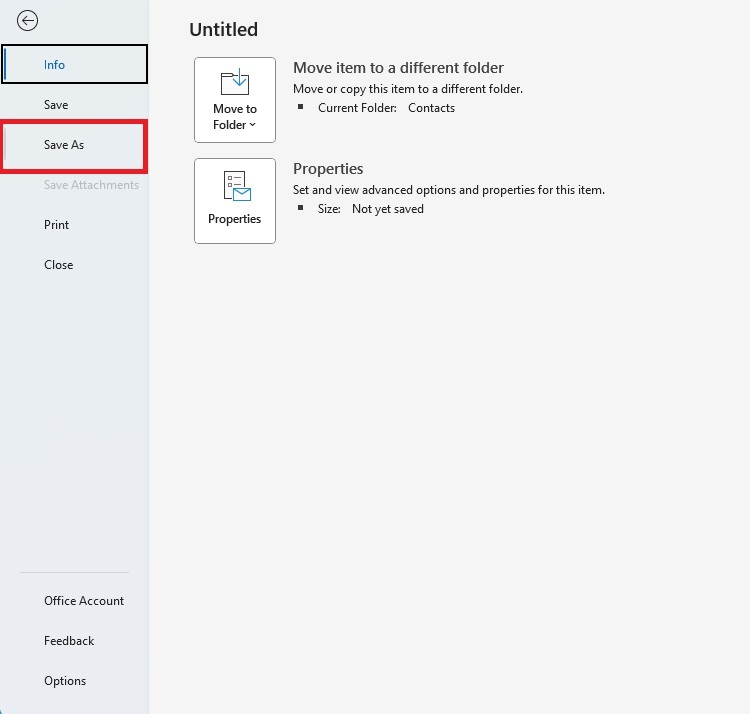Click the Current Folder Contacts value
Image resolution: width=750 pixels, height=714 pixels.
[431, 108]
